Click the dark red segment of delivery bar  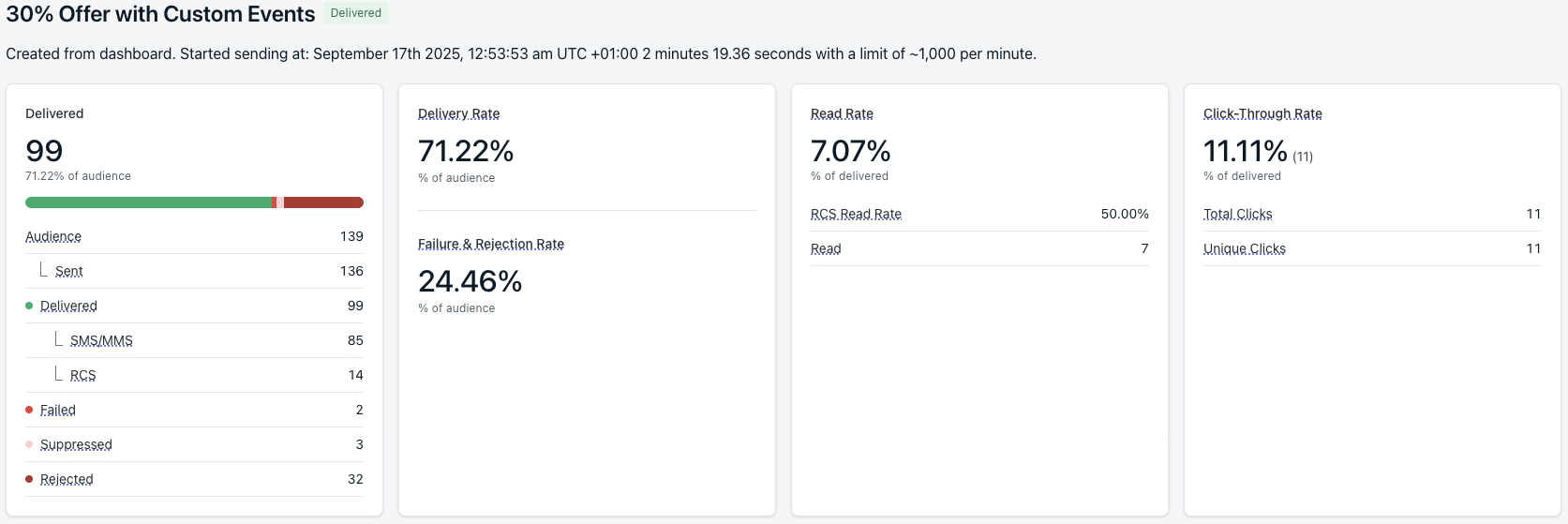(323, 202)
